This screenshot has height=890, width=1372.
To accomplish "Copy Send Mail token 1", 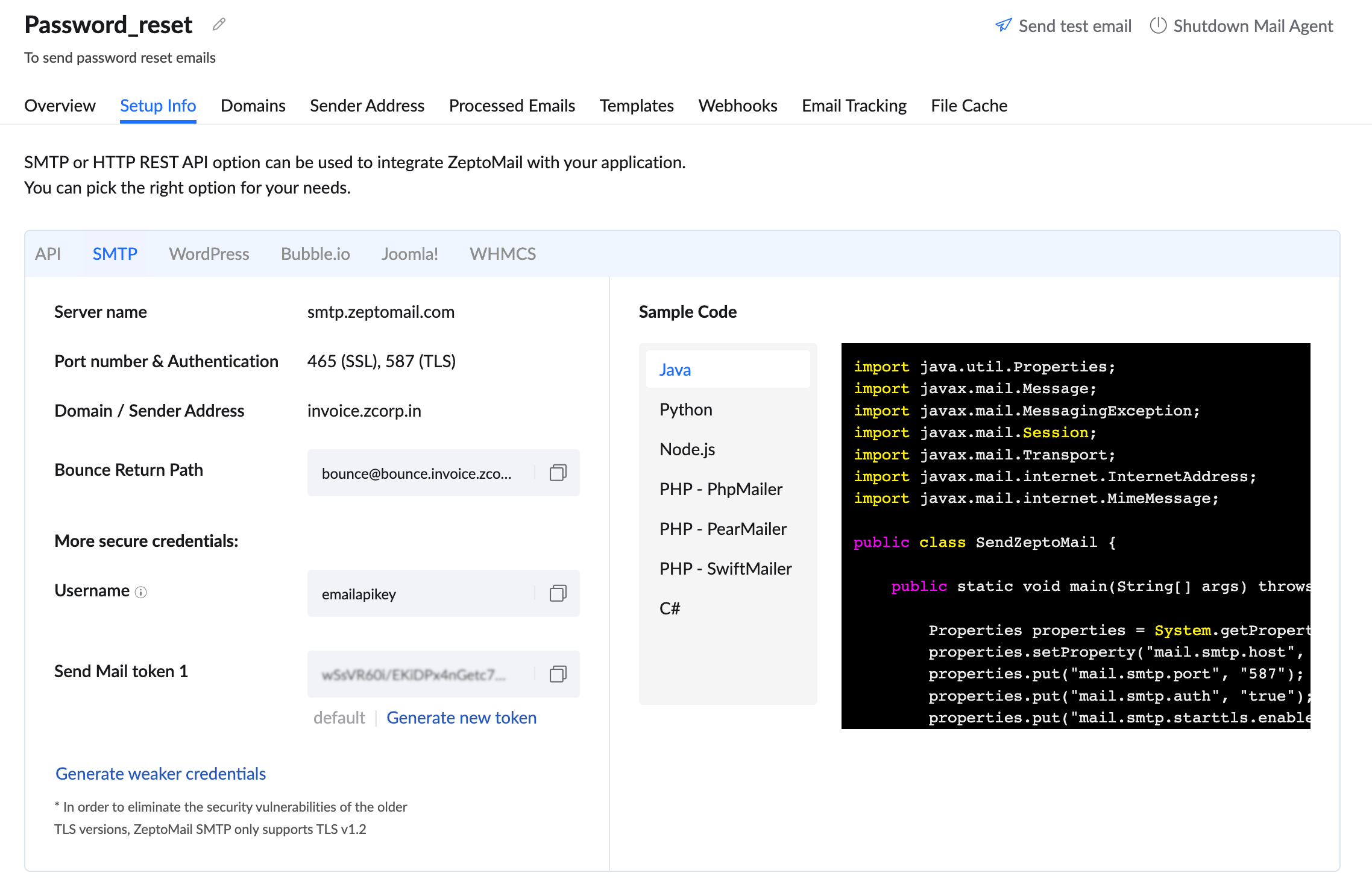I will [558, 674].
